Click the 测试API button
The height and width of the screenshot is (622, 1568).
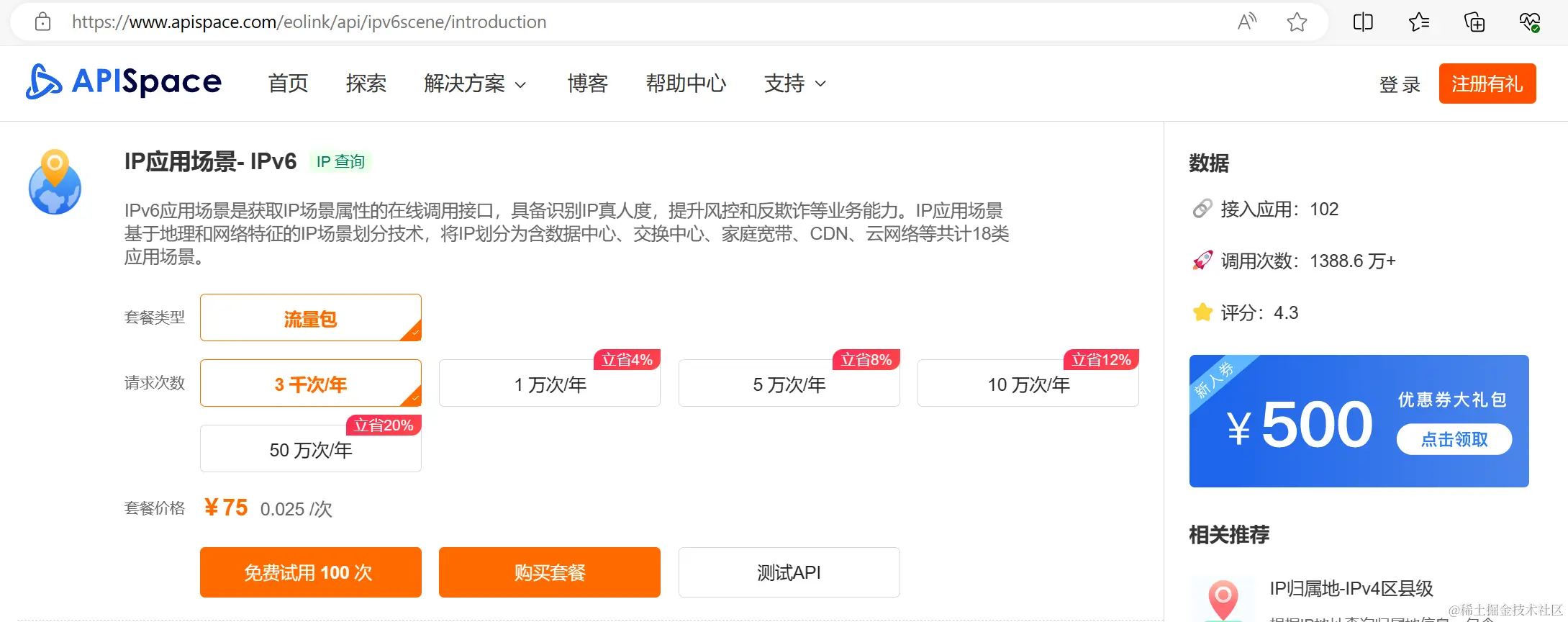(789, 572)
